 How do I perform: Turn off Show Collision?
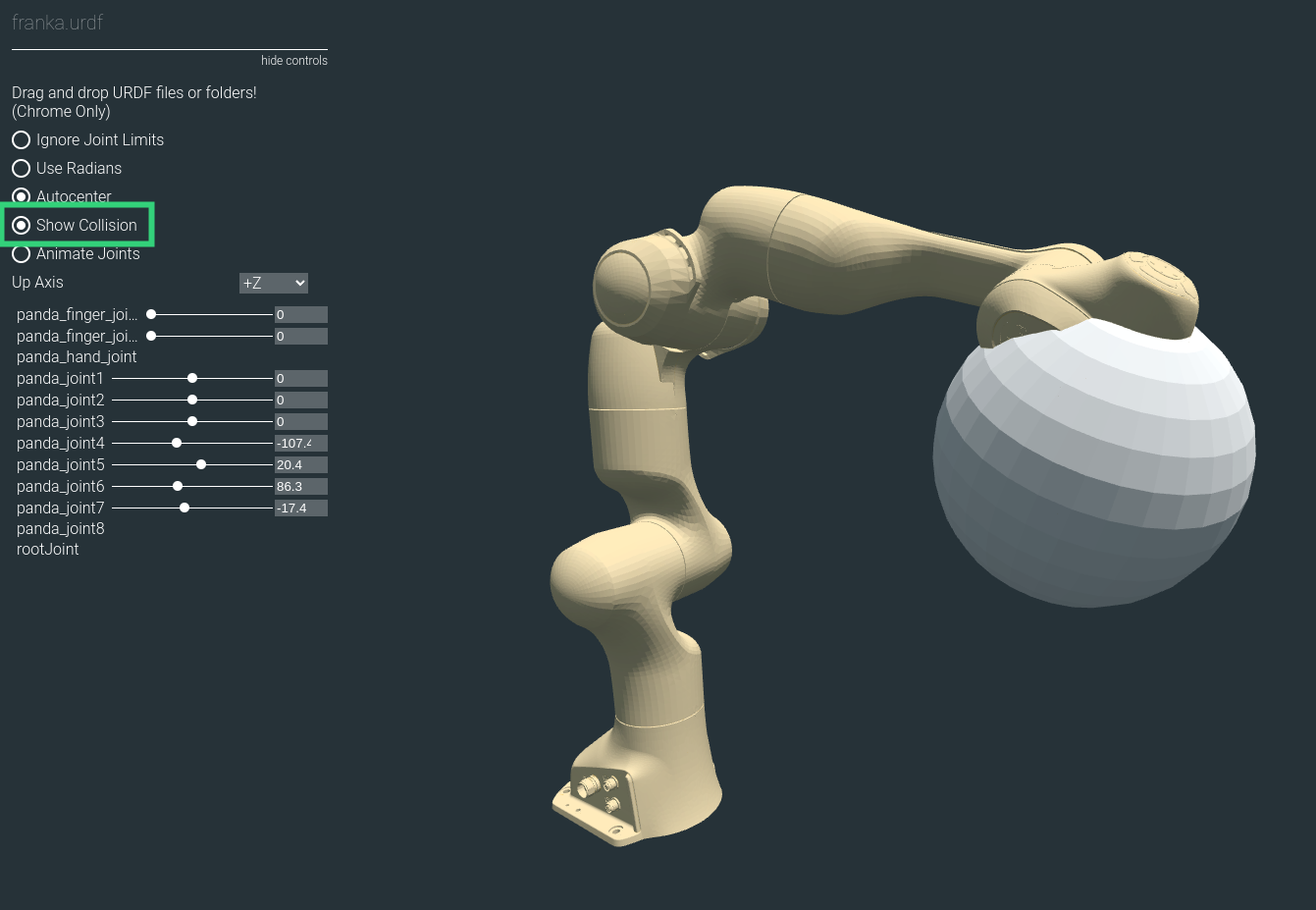[x=23, y=225]
